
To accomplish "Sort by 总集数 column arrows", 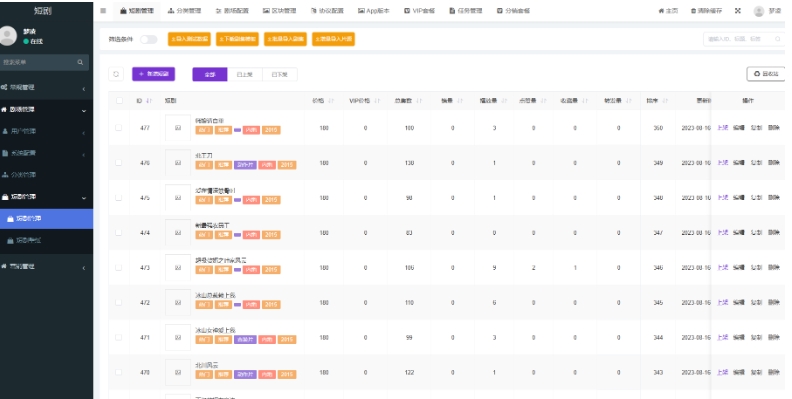I will click(x=419, y=101).
